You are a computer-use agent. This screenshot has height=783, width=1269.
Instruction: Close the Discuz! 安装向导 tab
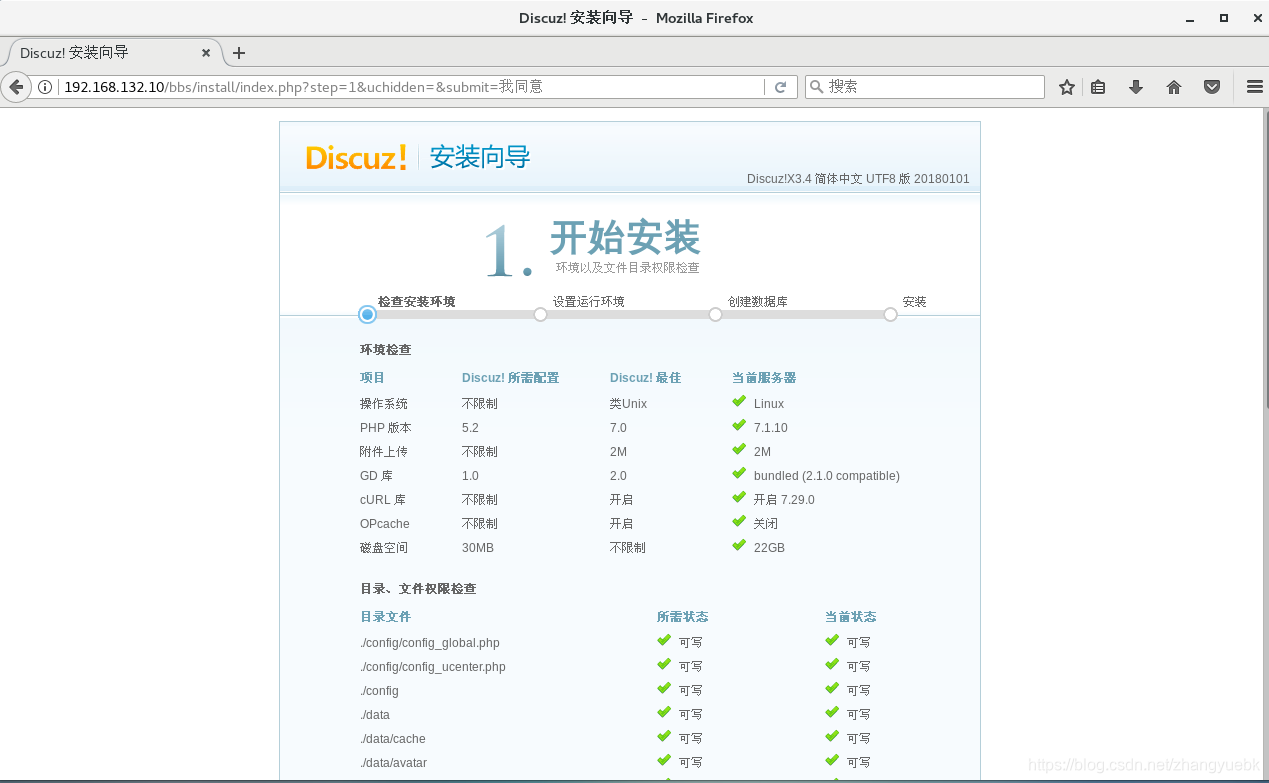pyautogui.click(x=207, y=53)
